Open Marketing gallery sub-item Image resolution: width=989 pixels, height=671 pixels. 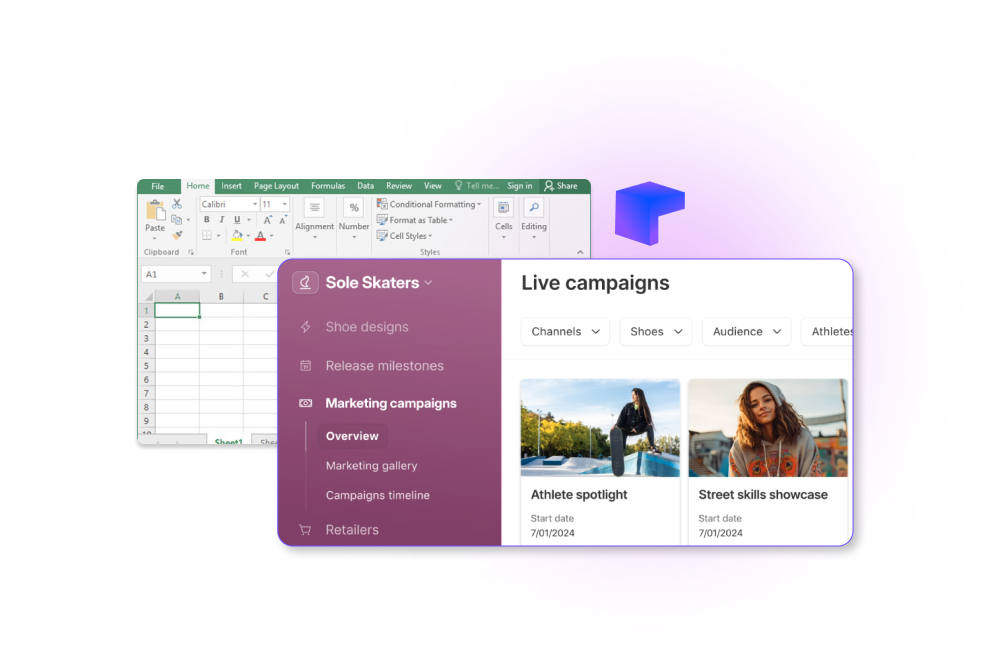372,465
